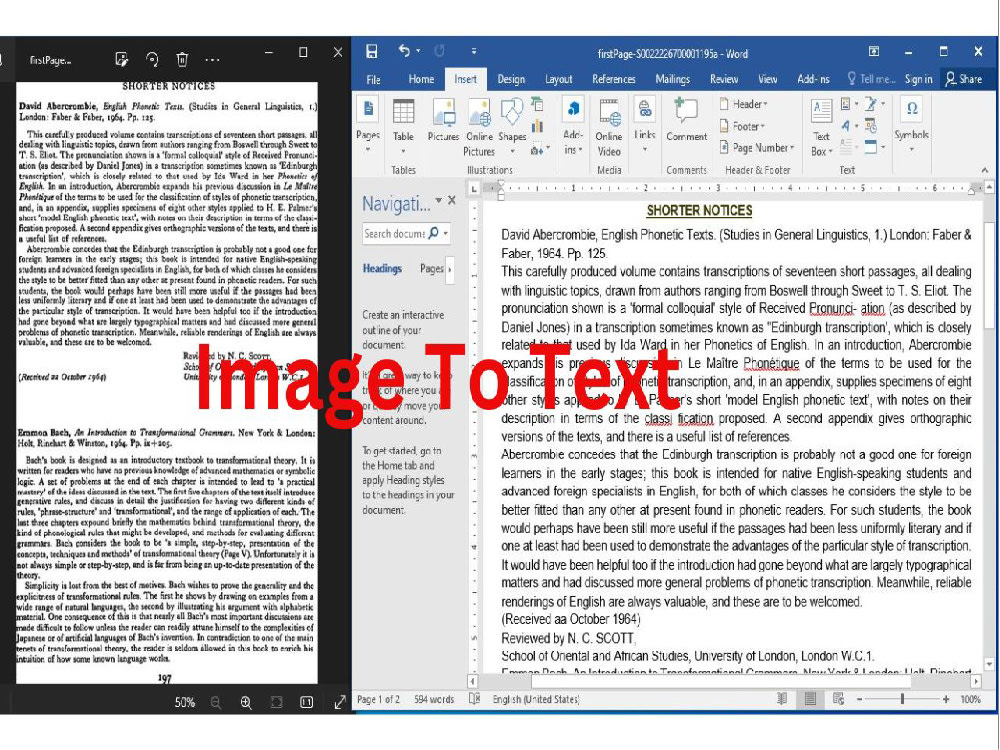Image resolution: width=1000 pixels, height=750 pixels.
Task: Select the Headings tab in Navigation pane
Action: (x=382, y=268)
